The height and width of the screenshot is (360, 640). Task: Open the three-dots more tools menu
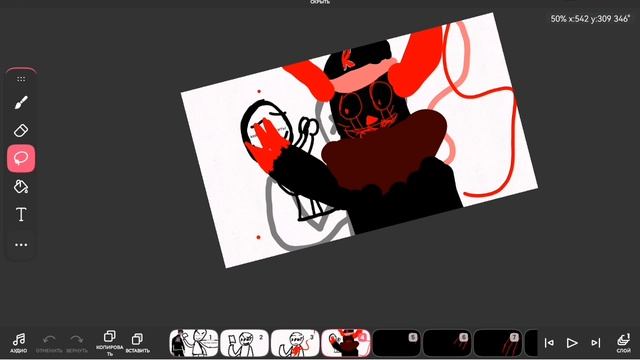click(21, 245)
